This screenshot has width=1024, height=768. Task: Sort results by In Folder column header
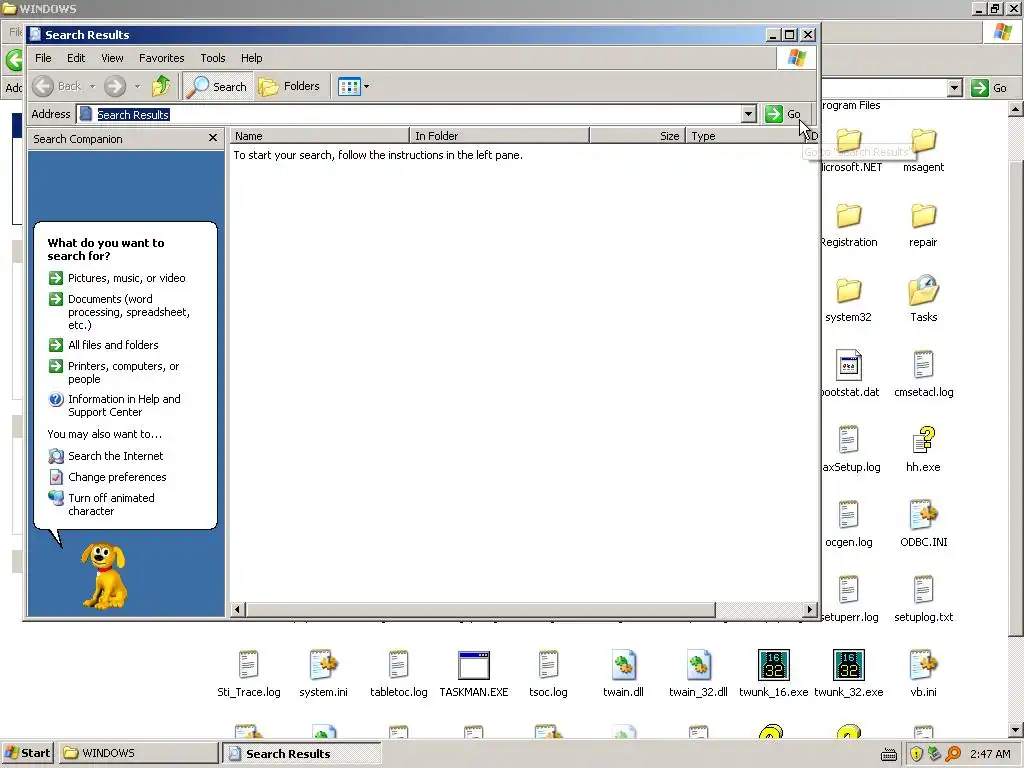coord(500,136)
